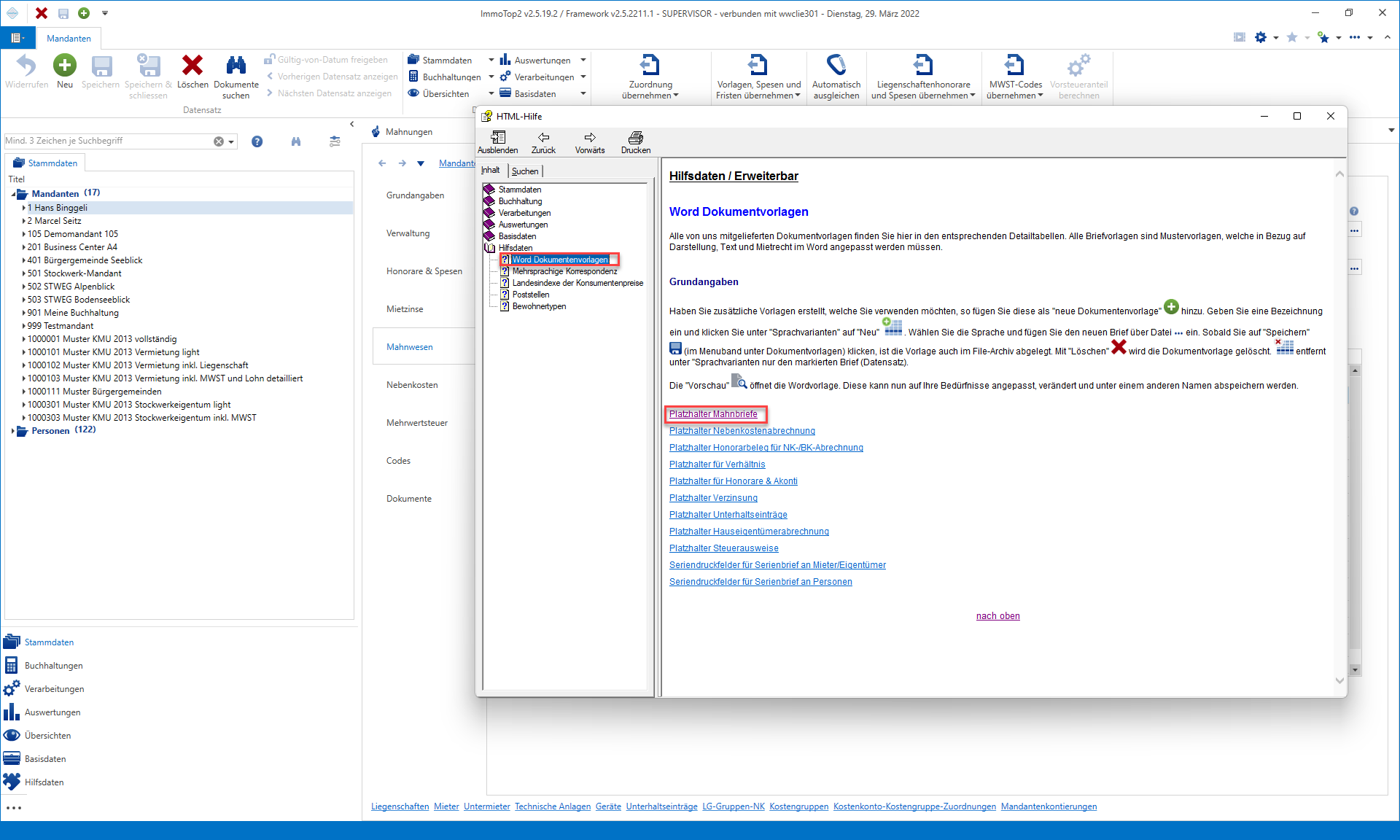Screen dimensions: 1400x840
Task: Click Vorwärts arrow in help window
Action: click(590, 142)
